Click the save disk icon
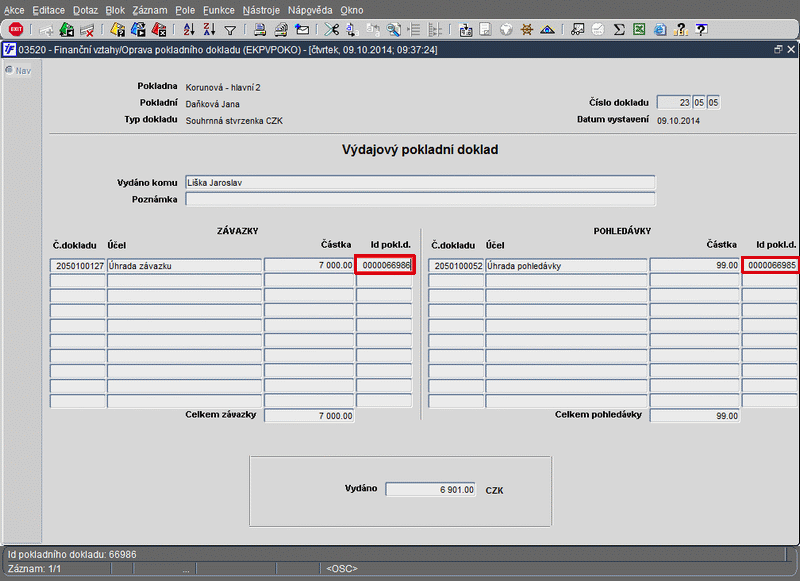 coord(465,30)
